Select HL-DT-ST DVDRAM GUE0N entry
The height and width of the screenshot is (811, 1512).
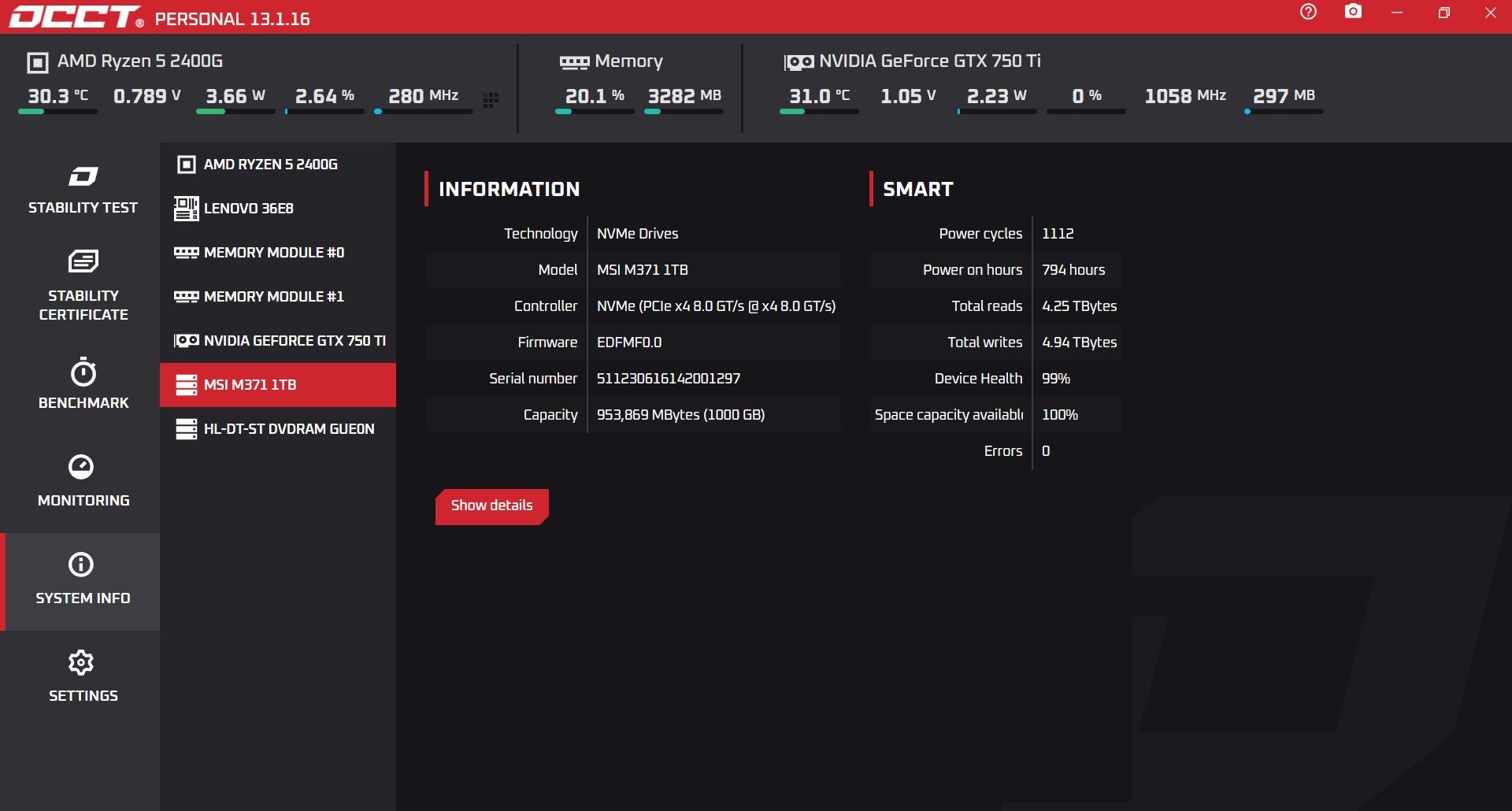[x=278, y=429]
